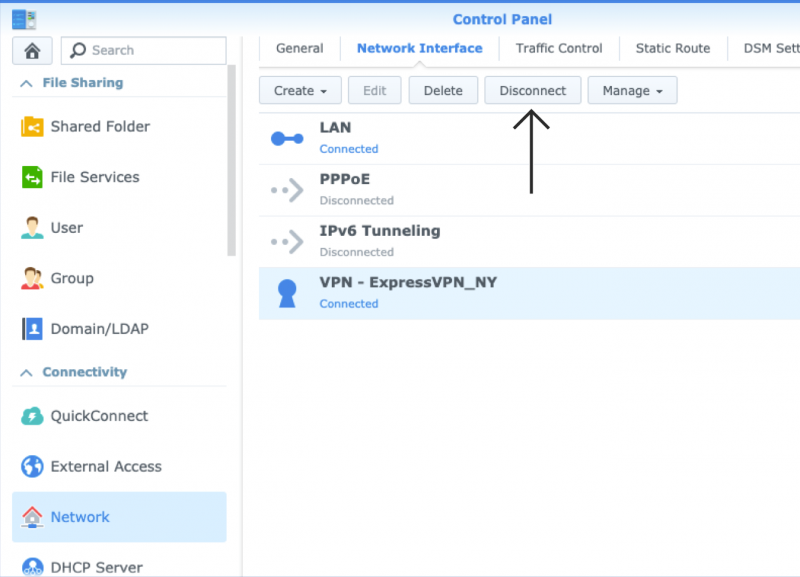Image resolution: width=800 pixels, height=577 pixels.
Task: Open the User management section
Action: point(33,228)
